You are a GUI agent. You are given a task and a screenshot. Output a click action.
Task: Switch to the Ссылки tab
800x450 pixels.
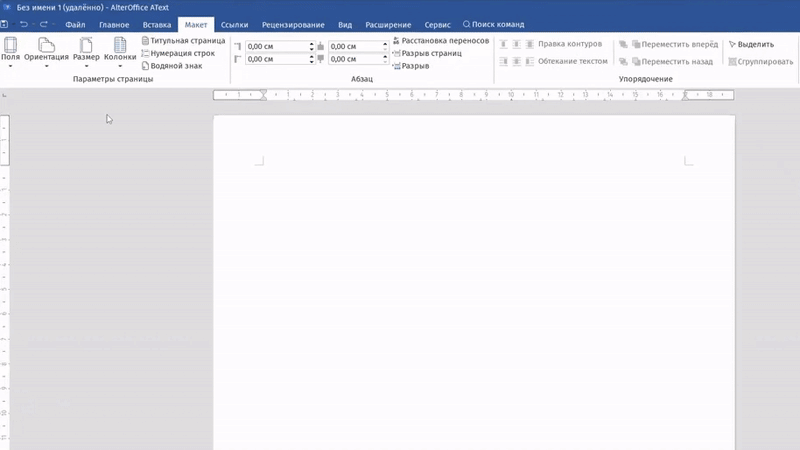(234, 24)
